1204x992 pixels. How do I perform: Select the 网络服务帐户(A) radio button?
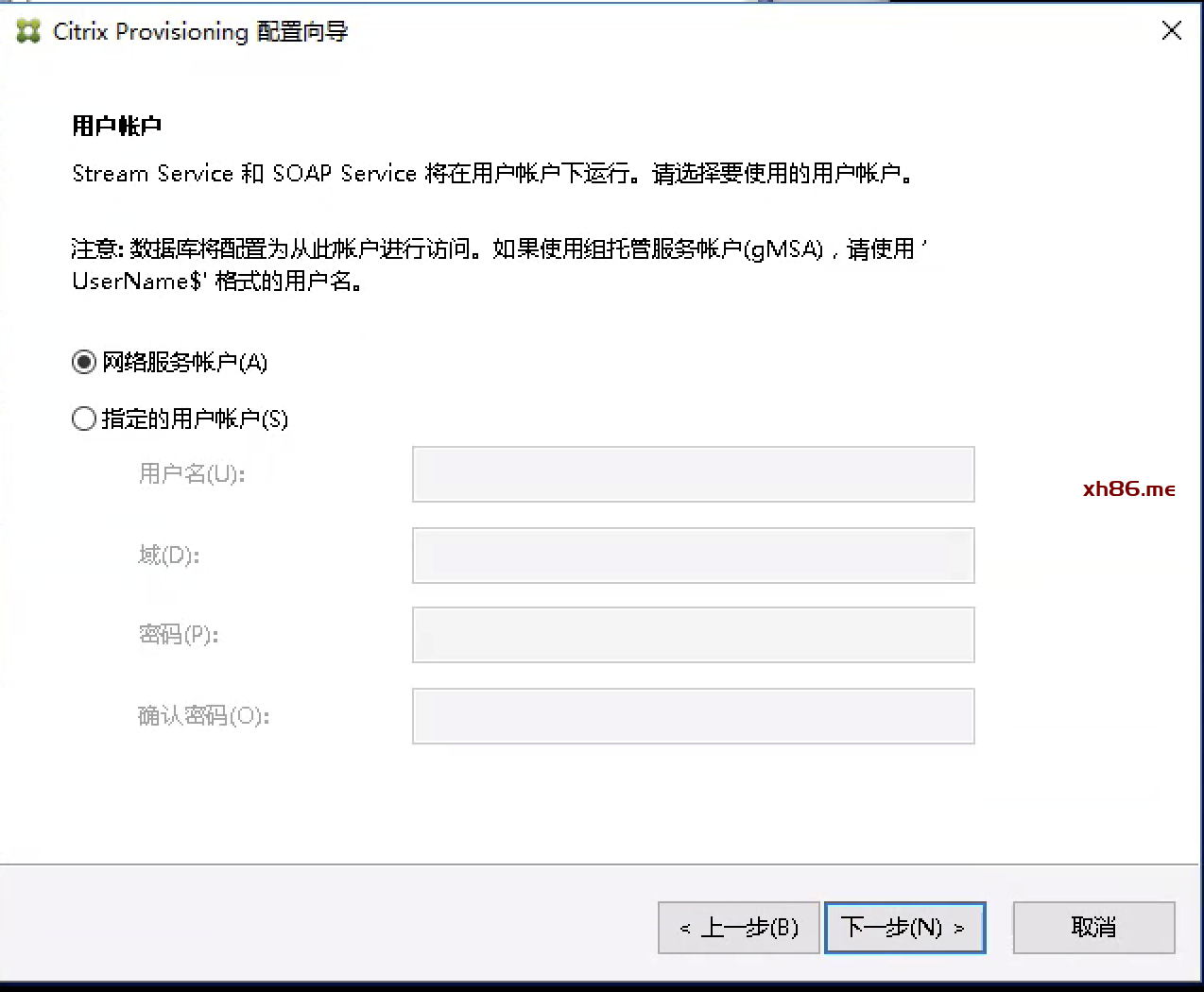click(x=84, y=363)
